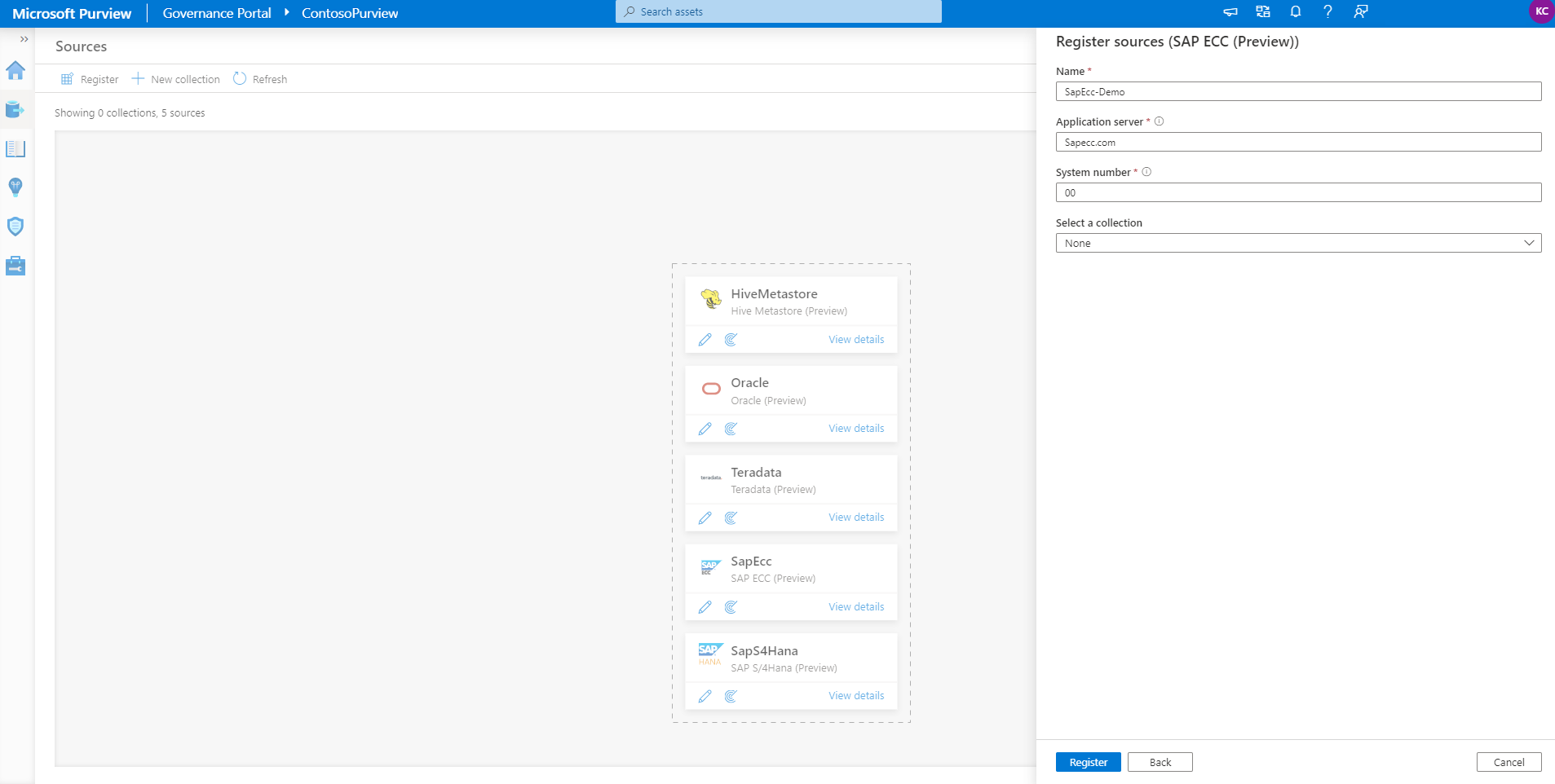Open the notifications bell
This screenshot has height=784, width=1555.
tap(1296, 11)
